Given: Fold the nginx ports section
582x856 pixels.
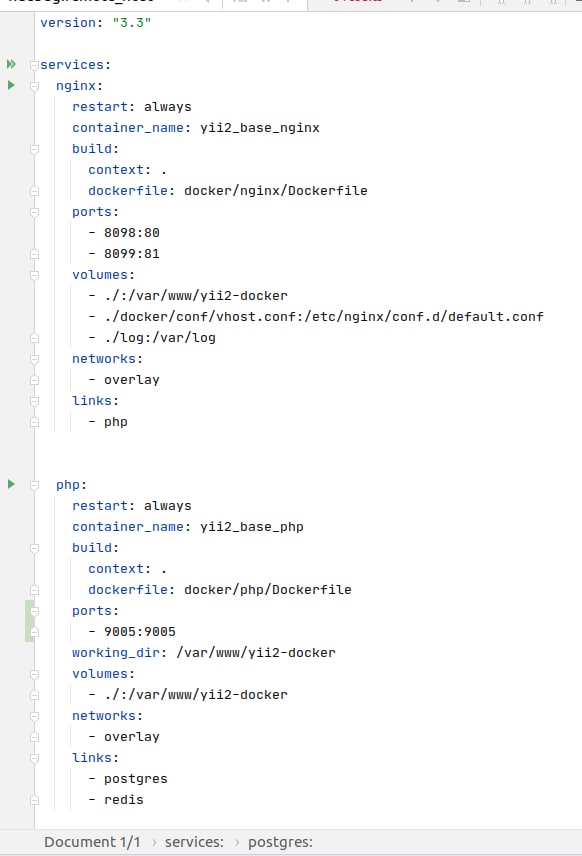Looking at the screenshot, I should [34, 212].
